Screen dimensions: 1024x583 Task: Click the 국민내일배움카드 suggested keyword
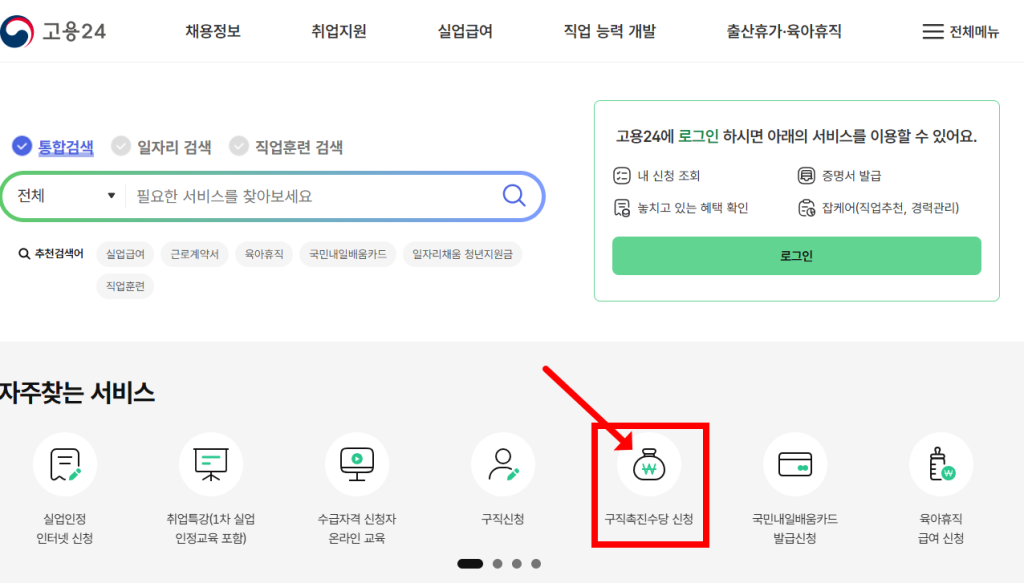pos(347,254)
